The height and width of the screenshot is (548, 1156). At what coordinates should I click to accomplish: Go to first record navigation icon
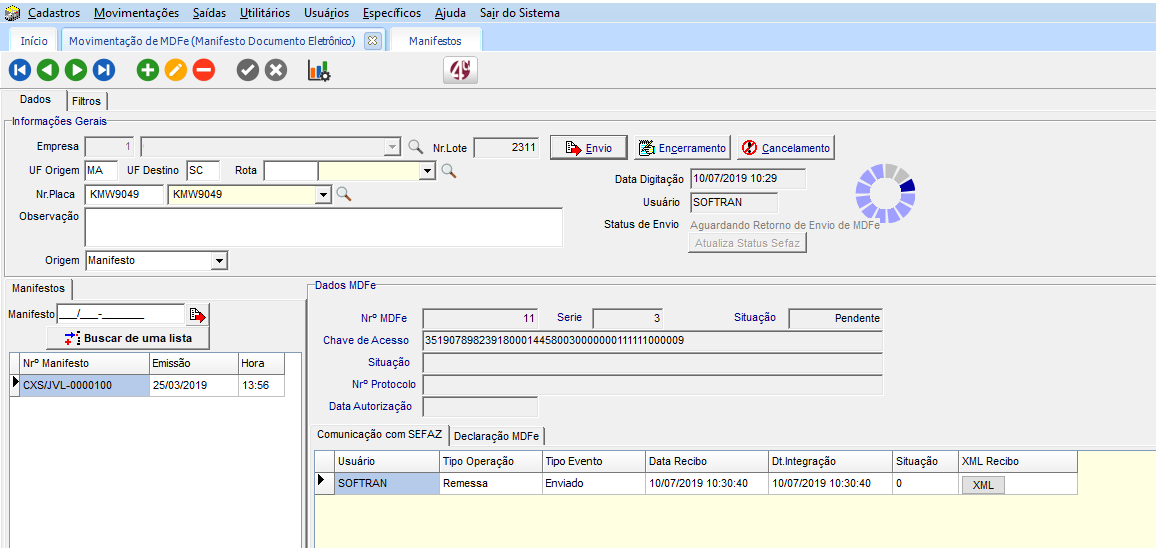(x=19, y=70)
